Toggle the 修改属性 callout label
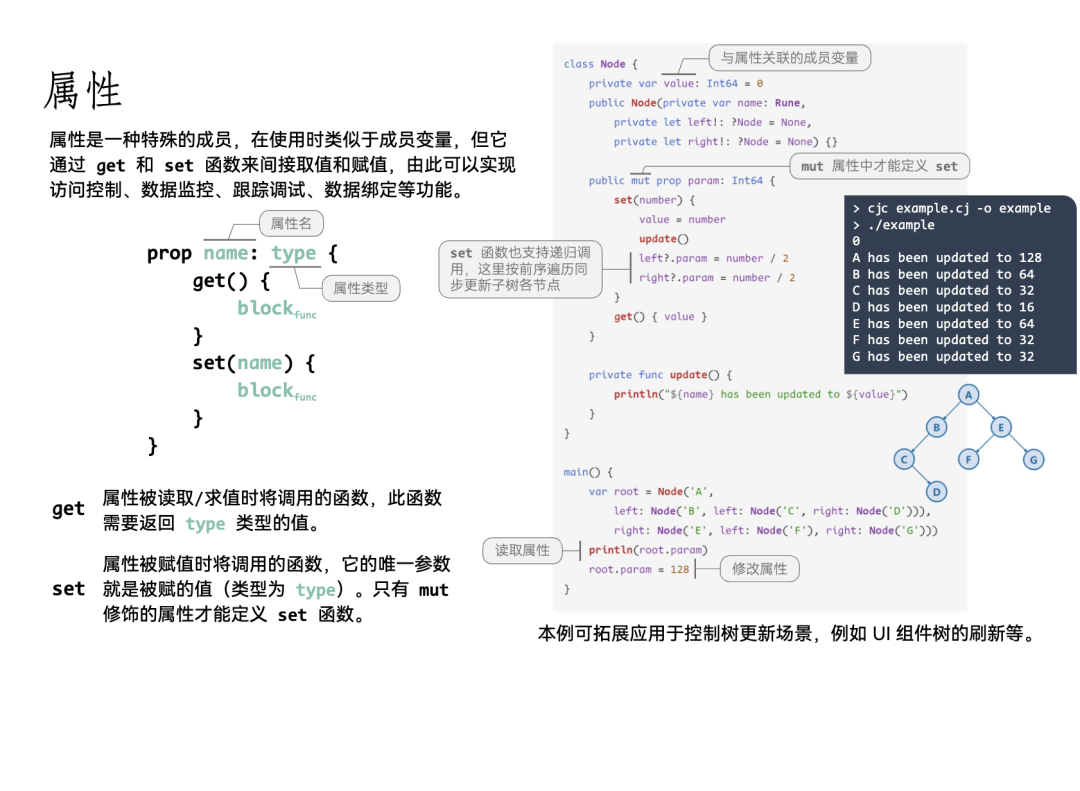The width and height of the screenshot is (1080, 791). [x=760, y=568]
